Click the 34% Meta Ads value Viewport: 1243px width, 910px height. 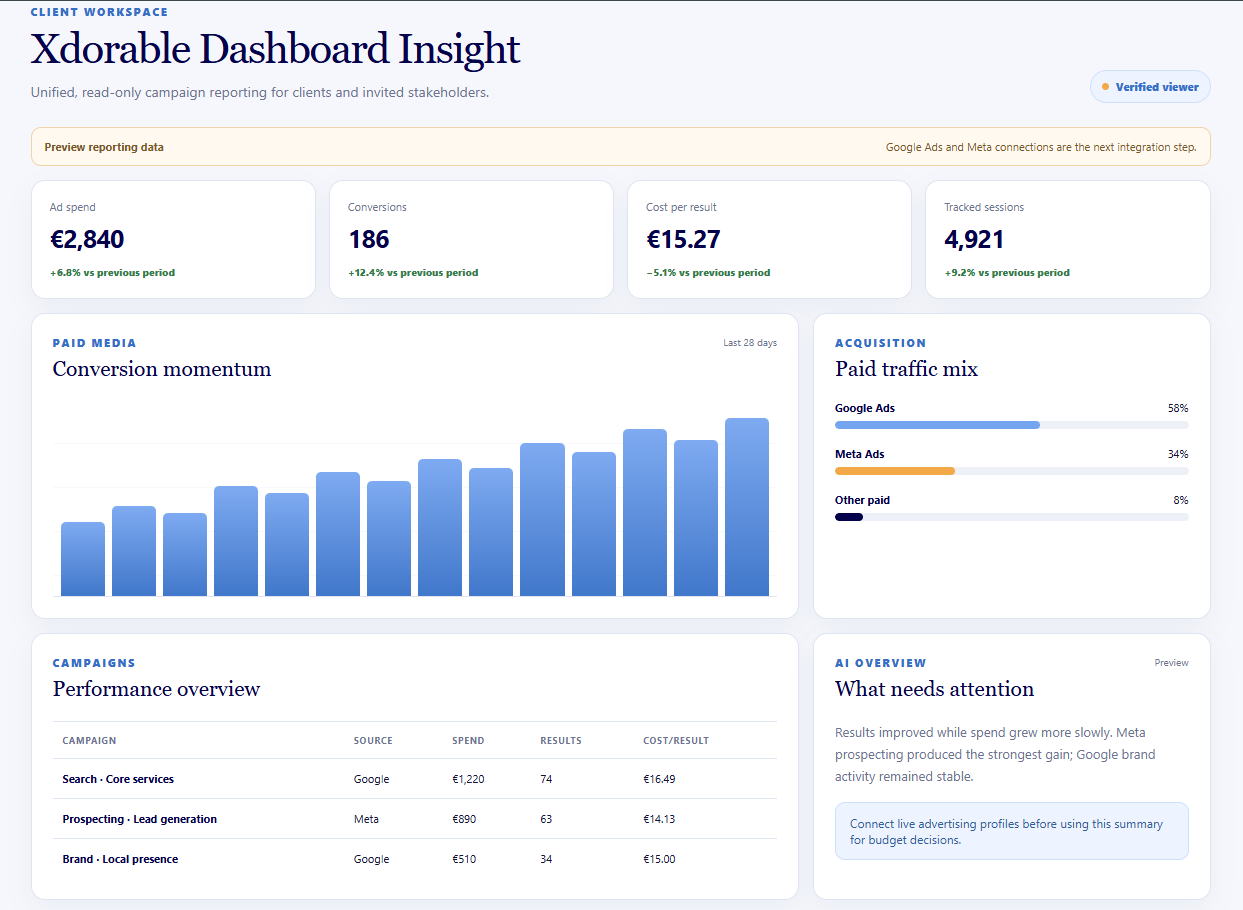click(x=1178, y=454)
